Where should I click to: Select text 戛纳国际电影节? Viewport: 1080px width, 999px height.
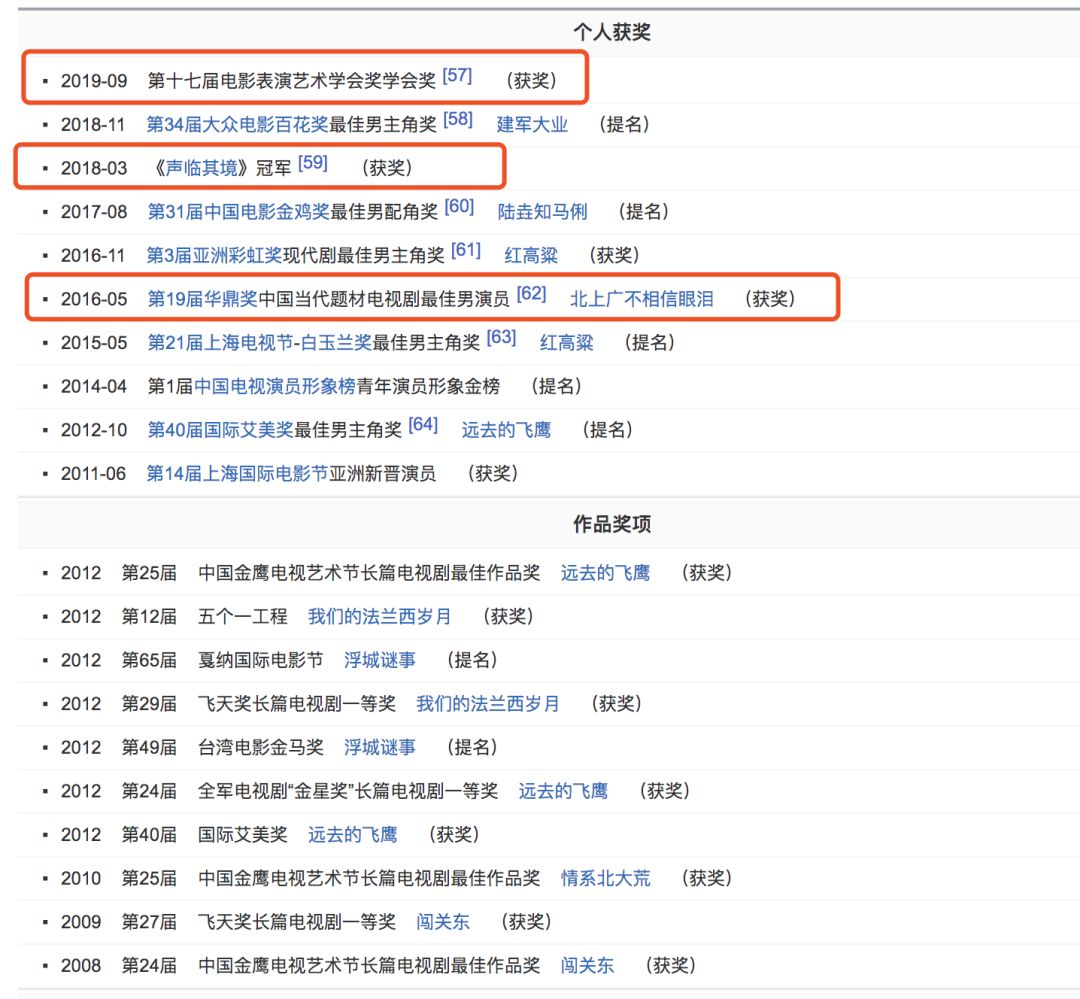coord(260,660)
